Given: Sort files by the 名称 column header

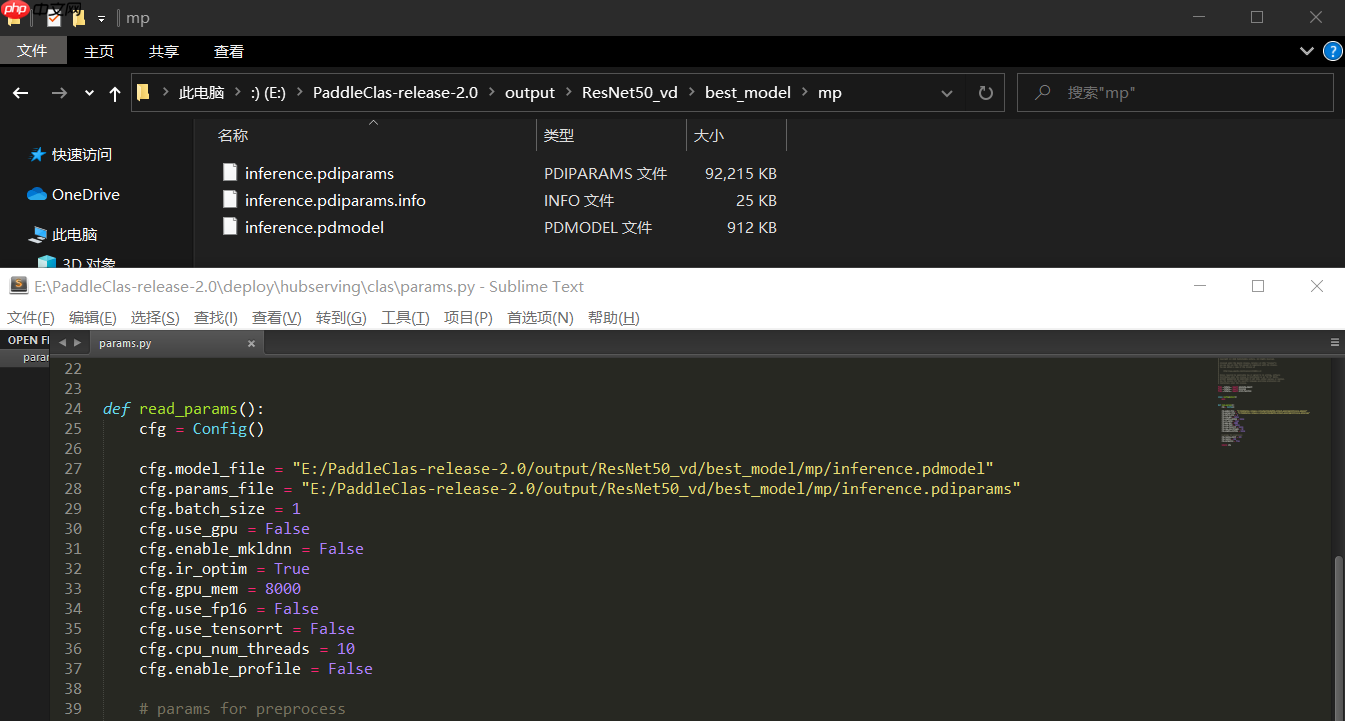Looking at the screenshot, I should click(232, 134).
